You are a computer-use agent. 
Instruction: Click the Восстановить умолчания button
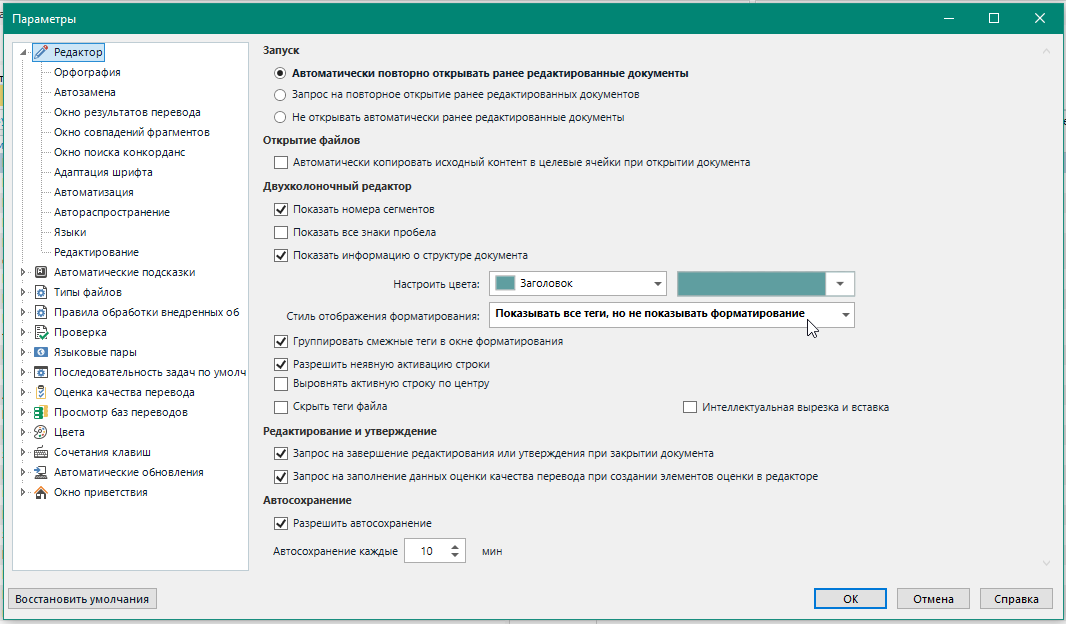[x=83, y=599]
